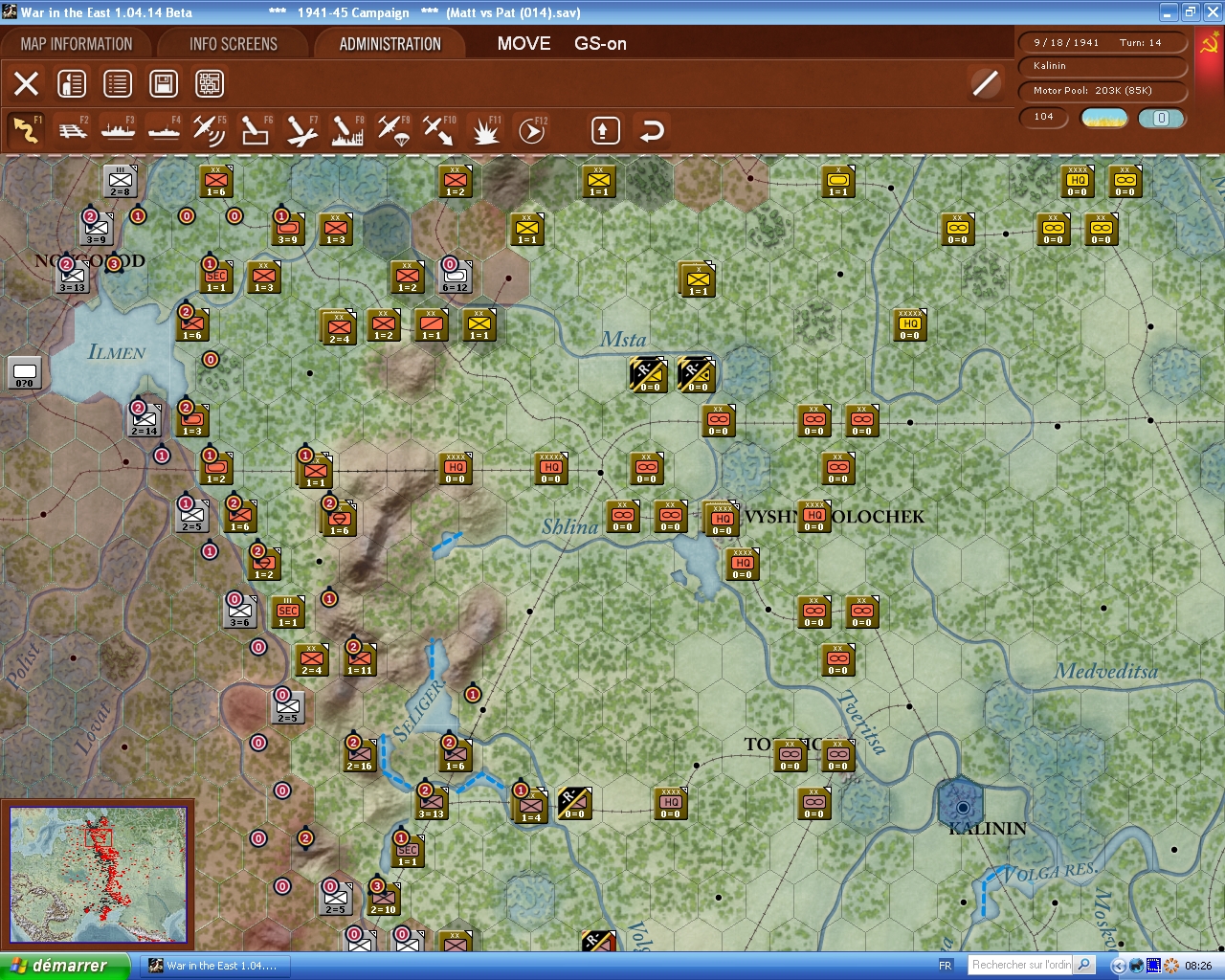The height and width of the screenshot is (980, 1225).
Task: Select the German 2=16 unit near Seliger
Action: click(x=359, y=755)
